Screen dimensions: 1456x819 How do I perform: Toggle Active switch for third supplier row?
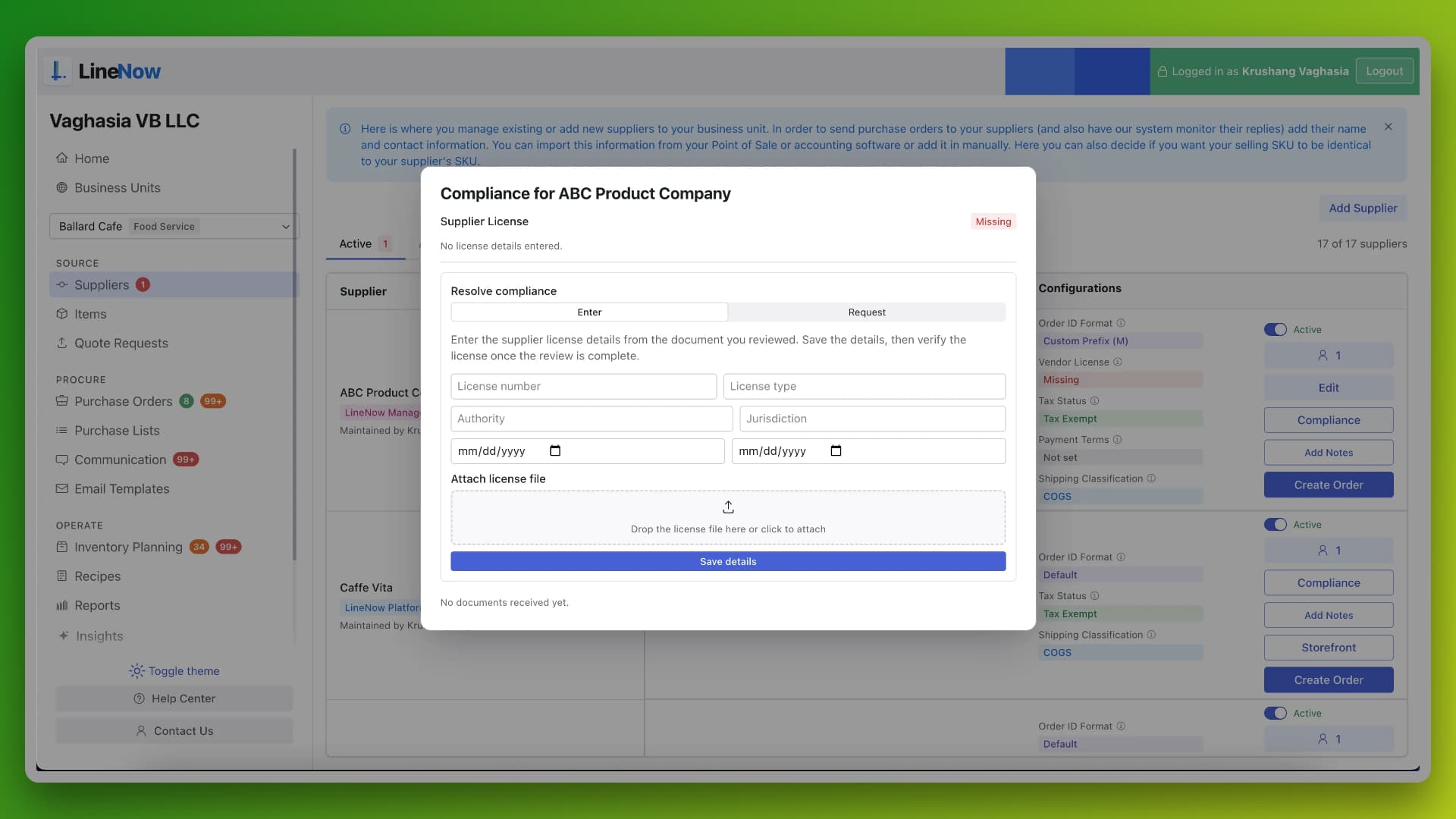click(x=1276, y=714)
